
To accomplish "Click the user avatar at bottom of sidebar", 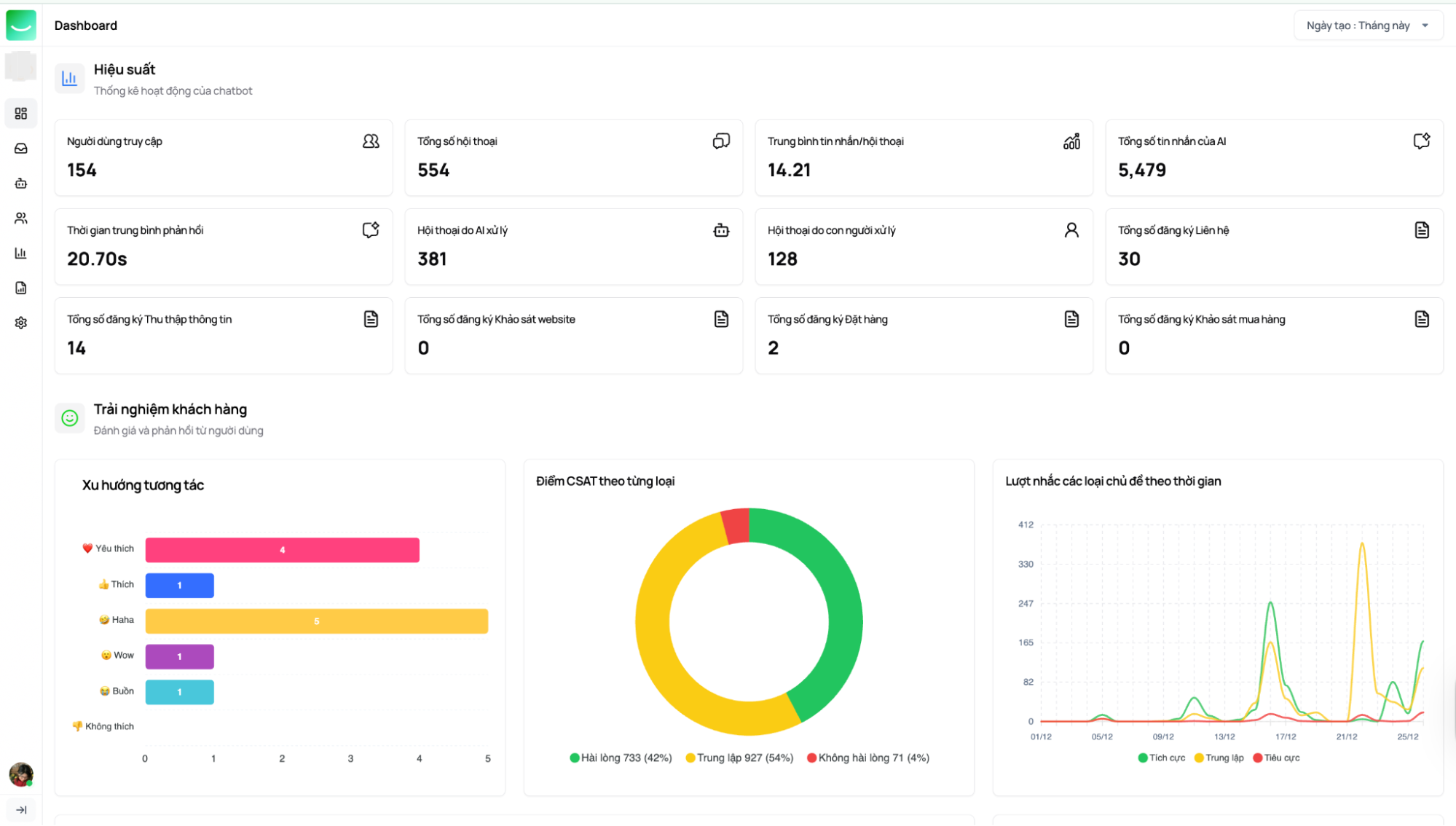I will 21,774.
